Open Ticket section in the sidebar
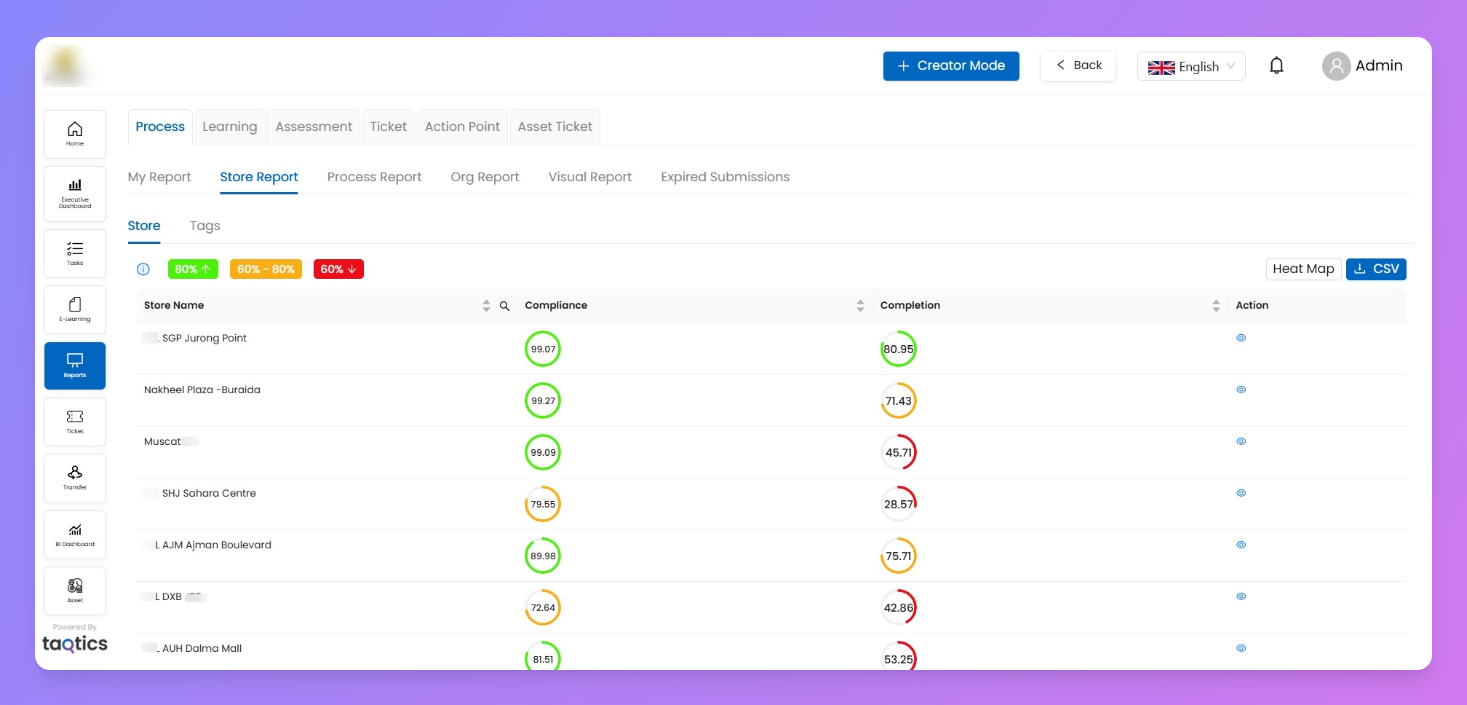 click(75, 421)
